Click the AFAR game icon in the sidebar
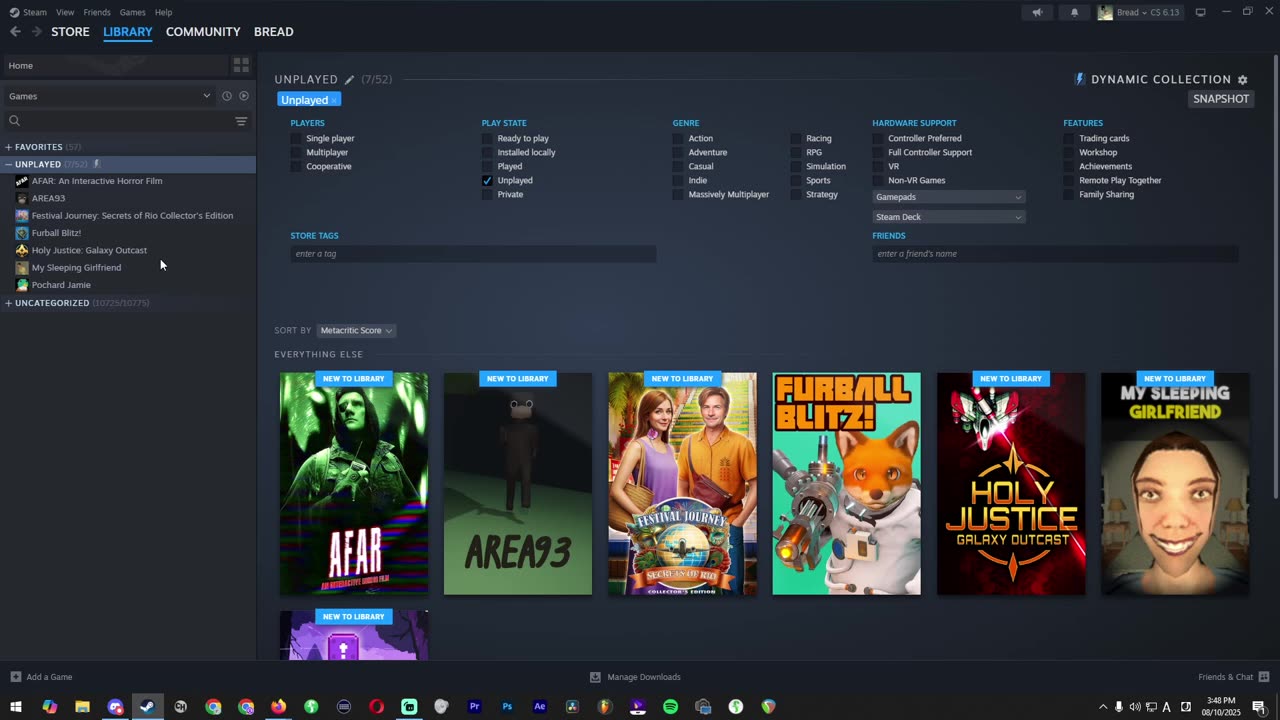Image resolution: width=1280 pixels, height=720 pixels. tap(22, 181)
